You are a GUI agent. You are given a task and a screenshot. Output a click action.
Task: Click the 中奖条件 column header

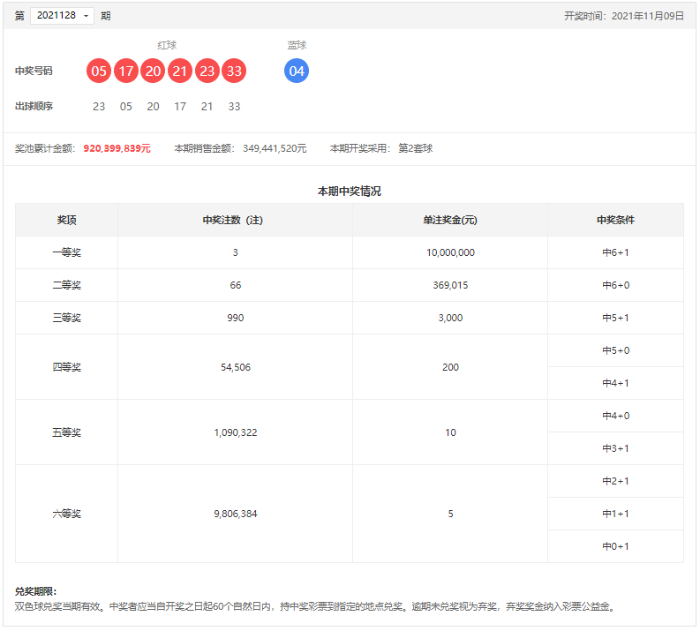(615, 220)
